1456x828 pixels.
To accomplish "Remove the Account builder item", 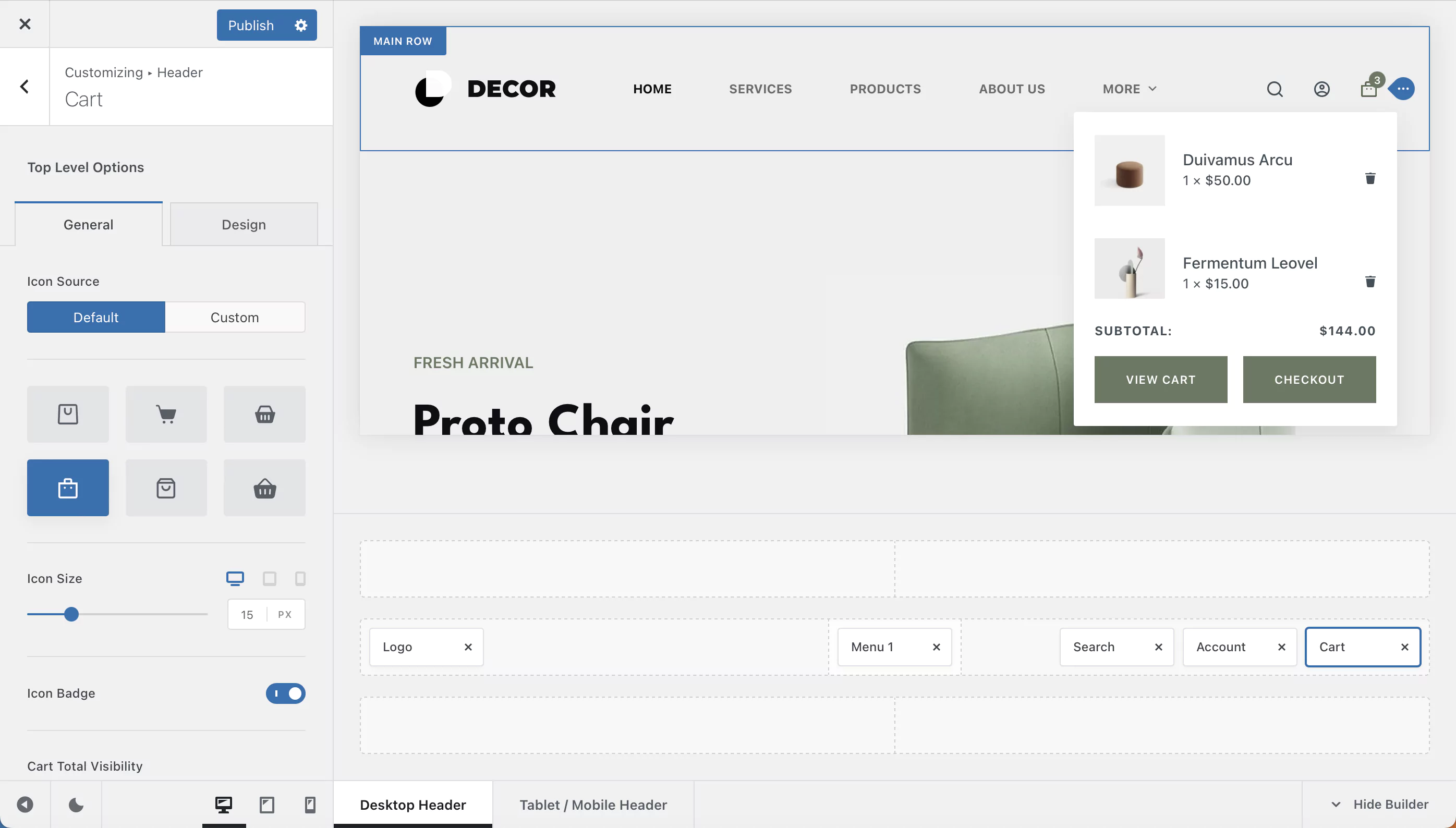I will (1281, 647).
